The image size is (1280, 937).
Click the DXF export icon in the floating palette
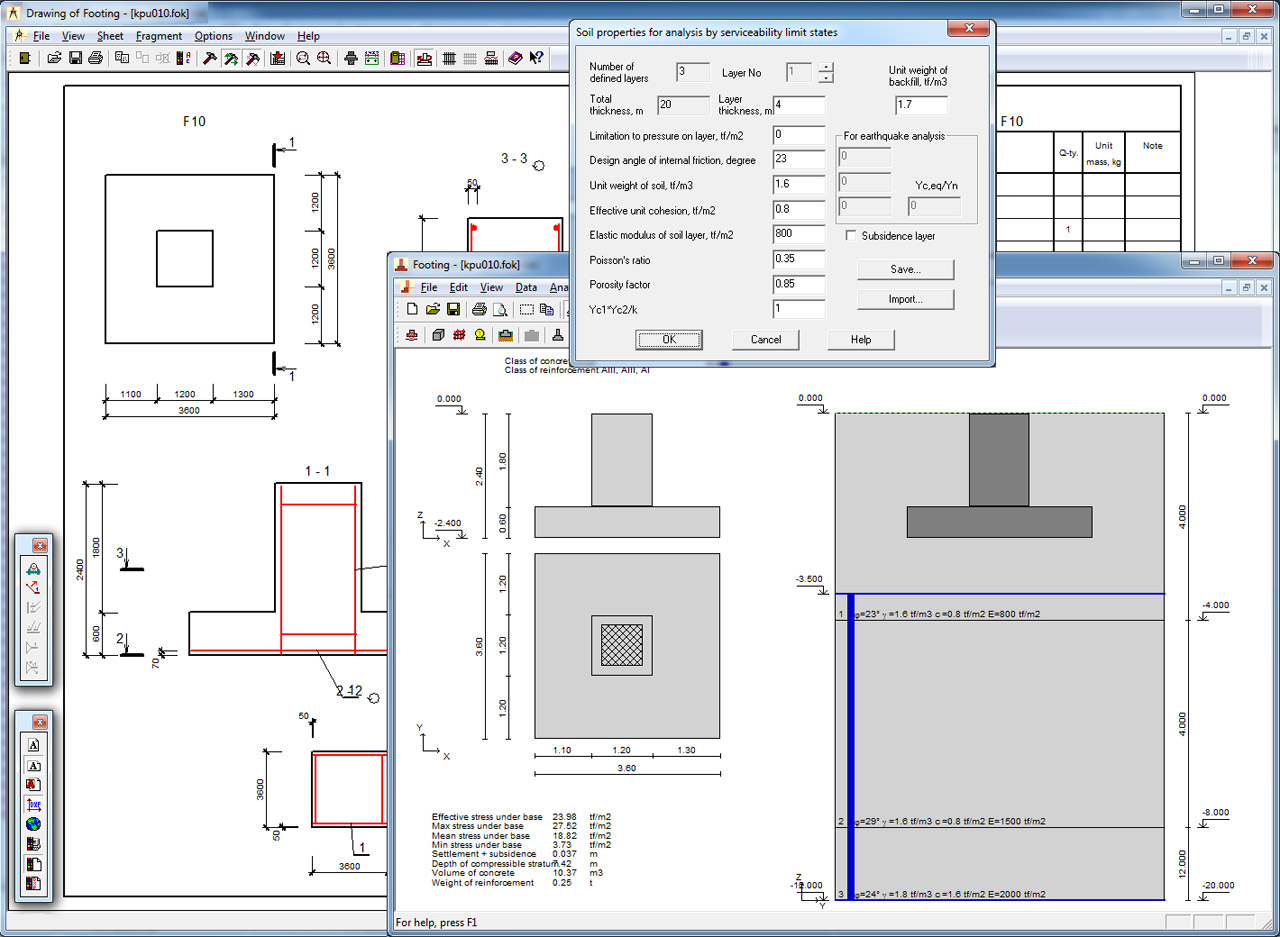tap(34, 804)
